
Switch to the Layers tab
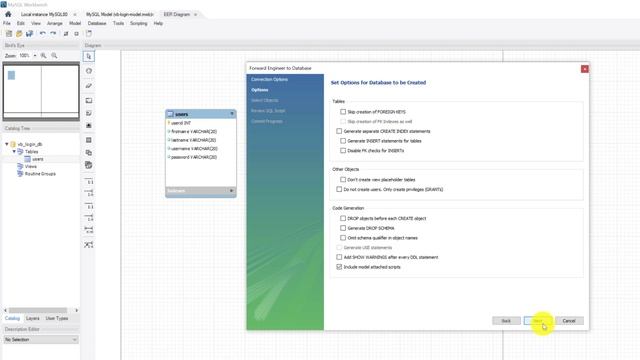[x=33, y=318]
